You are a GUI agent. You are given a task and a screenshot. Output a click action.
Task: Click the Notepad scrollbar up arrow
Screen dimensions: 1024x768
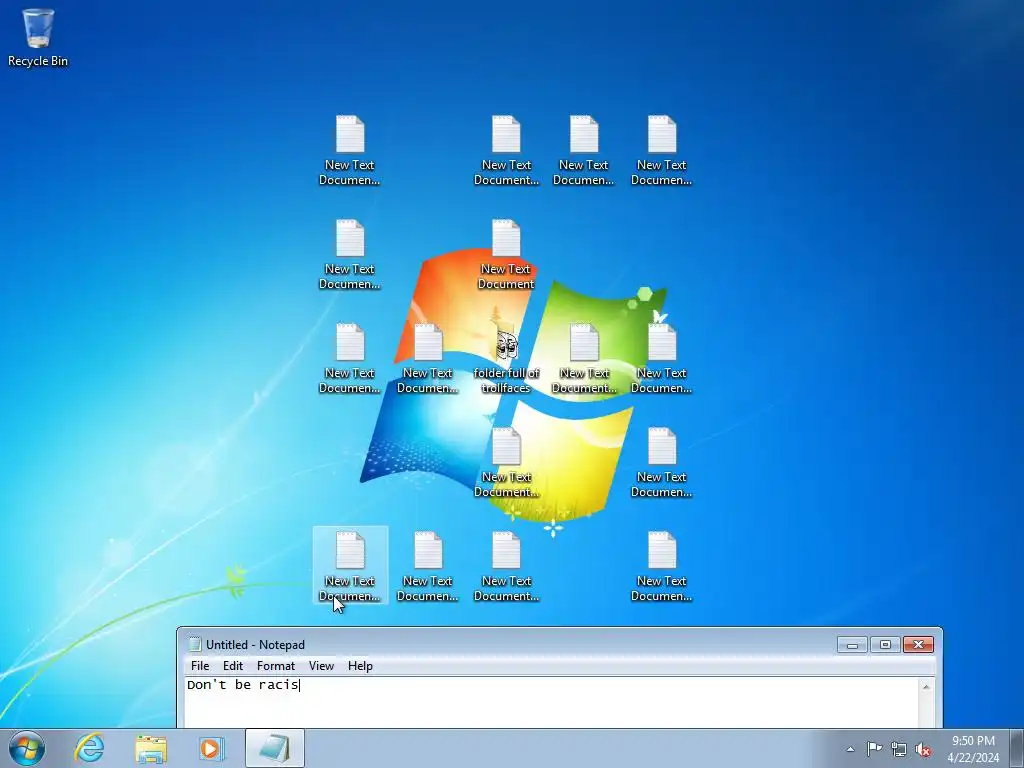pyautogui.click(x=926, y=686)
